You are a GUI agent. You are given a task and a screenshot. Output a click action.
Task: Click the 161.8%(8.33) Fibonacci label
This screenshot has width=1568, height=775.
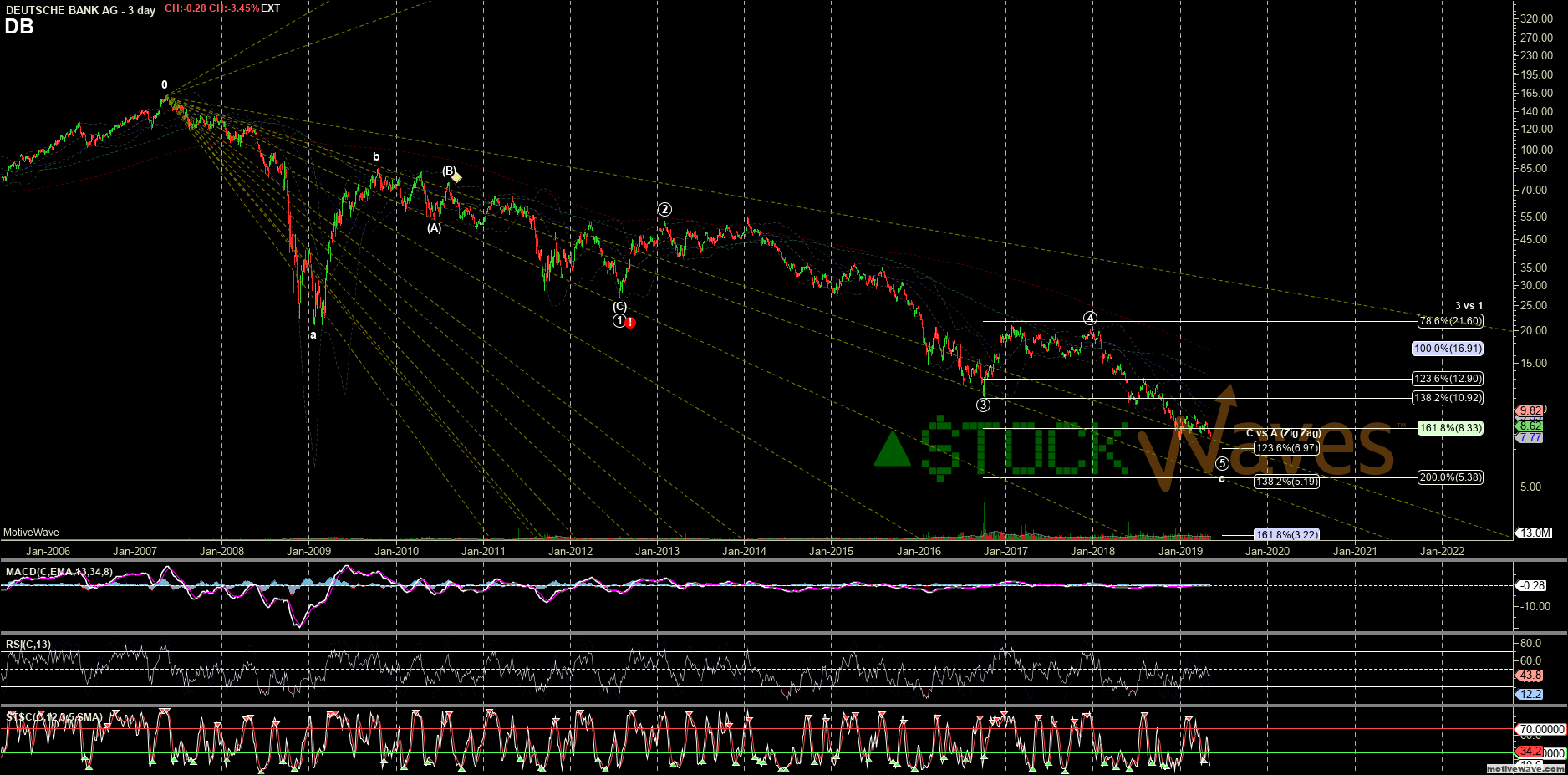pos(1450,428)
